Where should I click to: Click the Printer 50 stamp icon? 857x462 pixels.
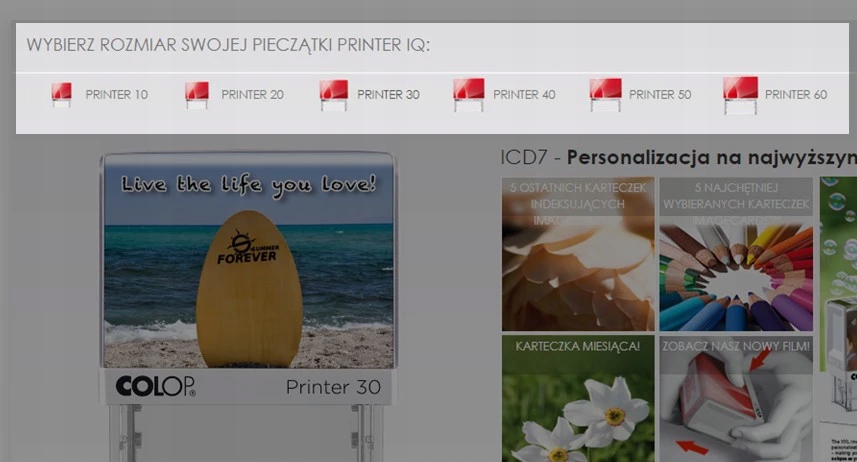click(x=605, y=95)
